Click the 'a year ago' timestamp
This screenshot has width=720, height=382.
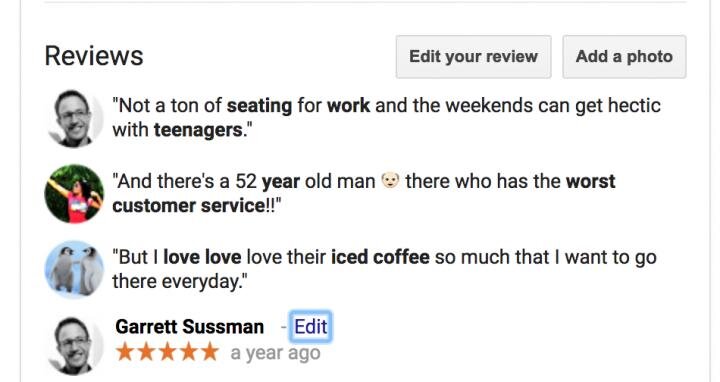[276, 353]
